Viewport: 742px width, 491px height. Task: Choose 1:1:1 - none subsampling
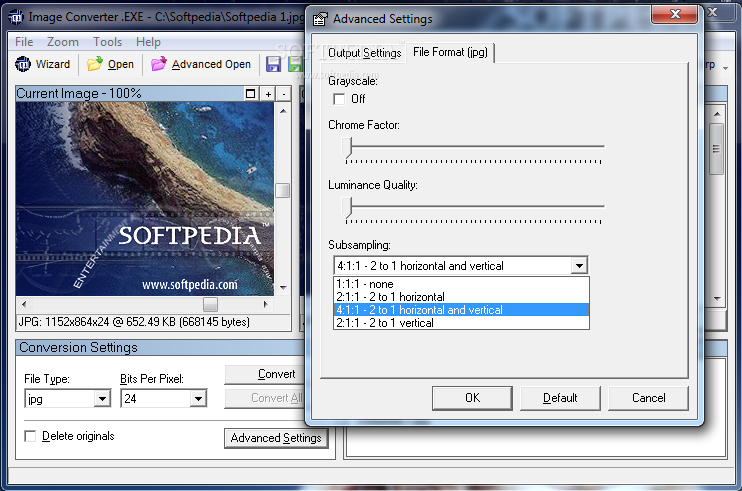(461, 284)
